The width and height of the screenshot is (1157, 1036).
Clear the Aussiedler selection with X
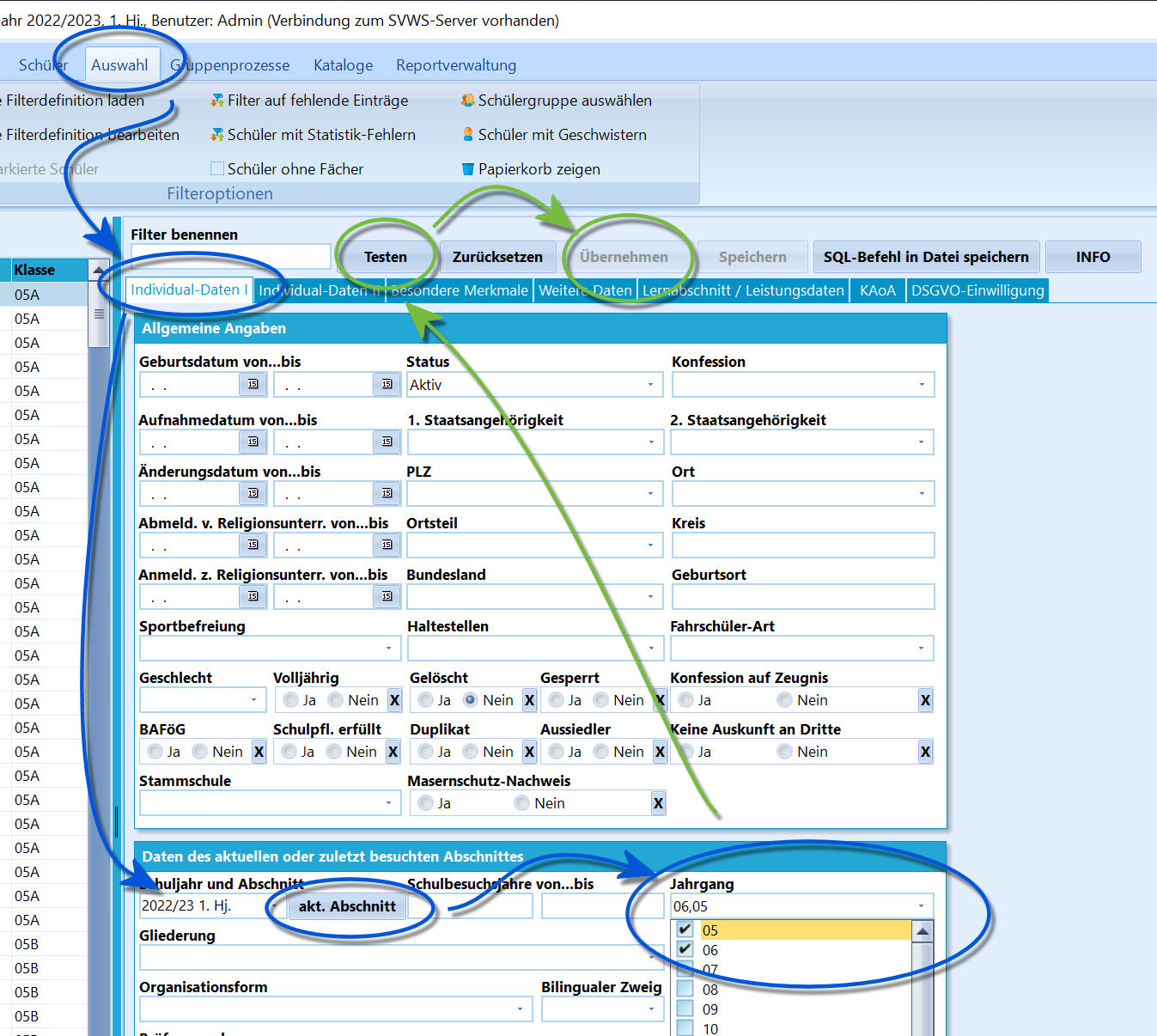pos(660,752)
